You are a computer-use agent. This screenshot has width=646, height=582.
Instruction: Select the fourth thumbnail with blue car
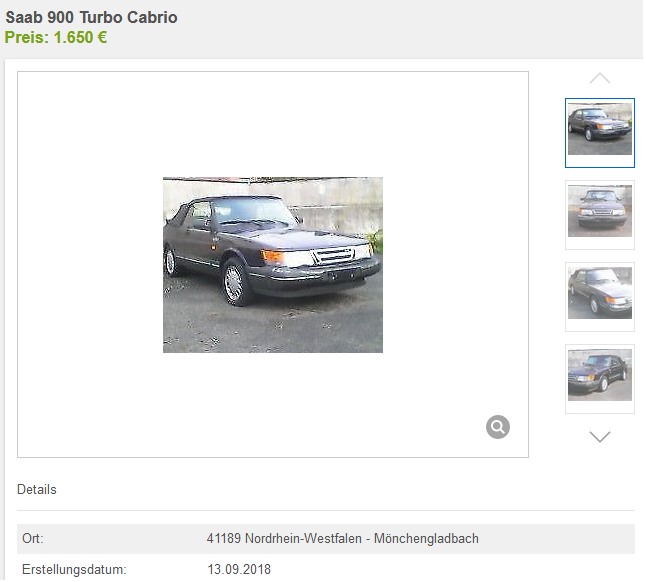click(x=599, y=379)
